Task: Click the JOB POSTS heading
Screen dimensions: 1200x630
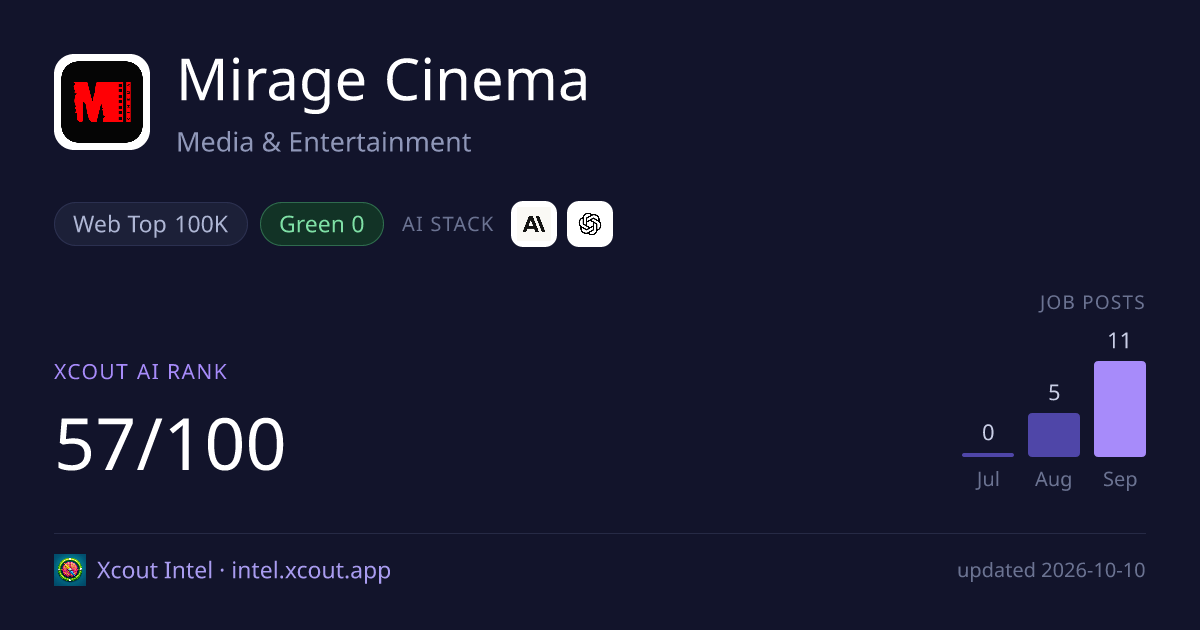Action: point(1092,303)
